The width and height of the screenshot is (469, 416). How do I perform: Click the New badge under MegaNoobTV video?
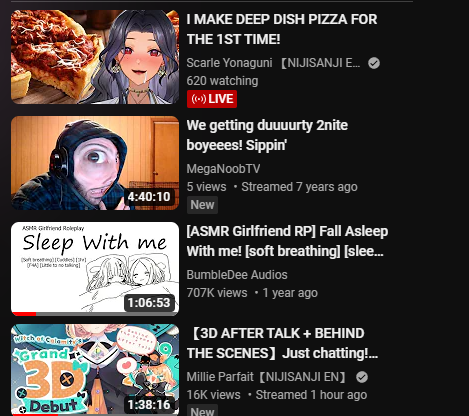pos(202,205)
